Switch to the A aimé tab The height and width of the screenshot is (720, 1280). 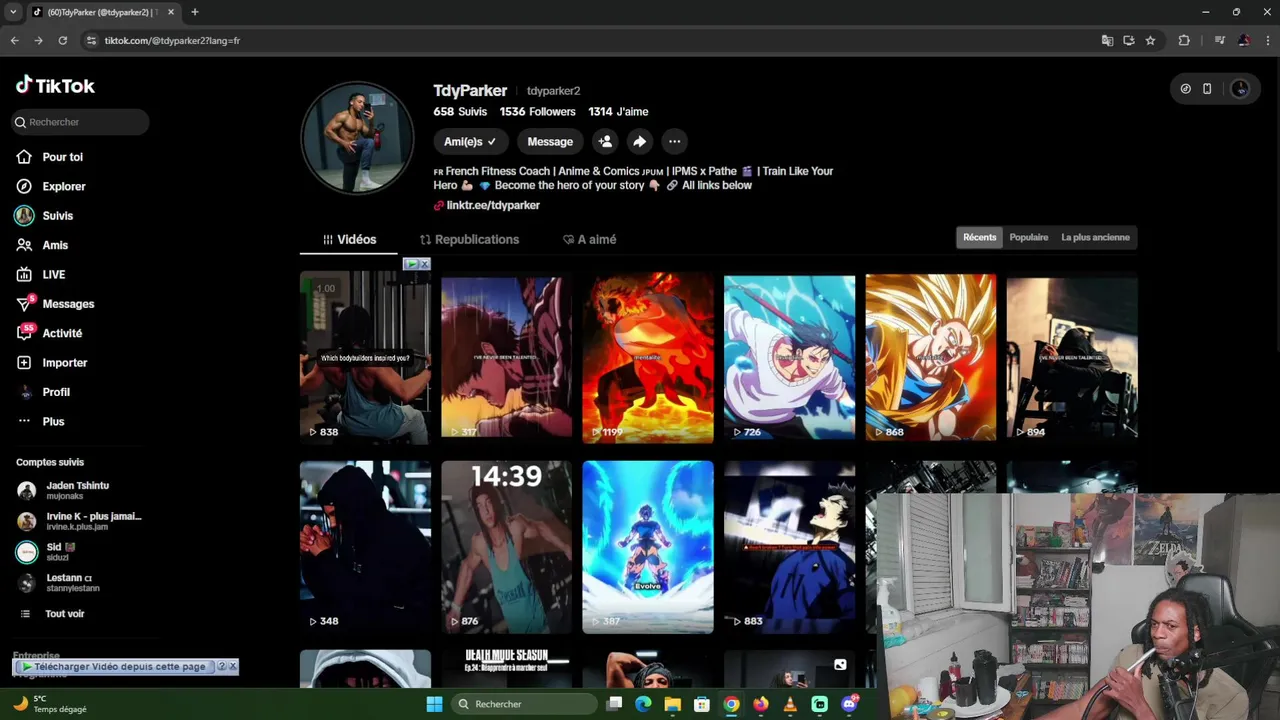coord(589,240)
